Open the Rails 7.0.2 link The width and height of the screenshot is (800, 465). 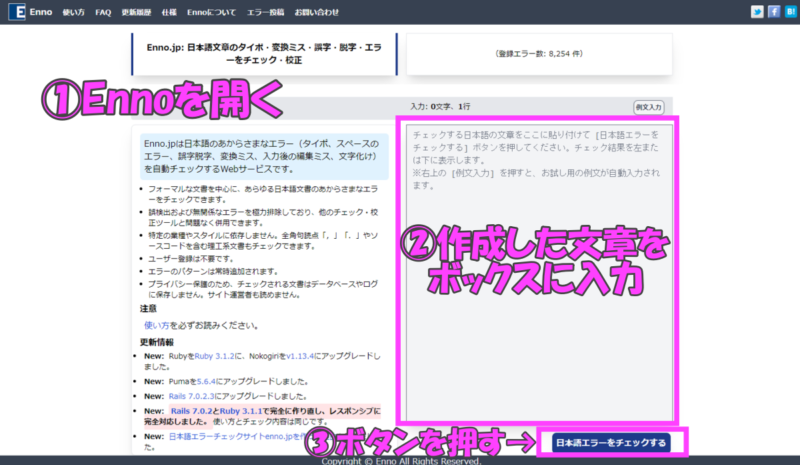(191, 411)
